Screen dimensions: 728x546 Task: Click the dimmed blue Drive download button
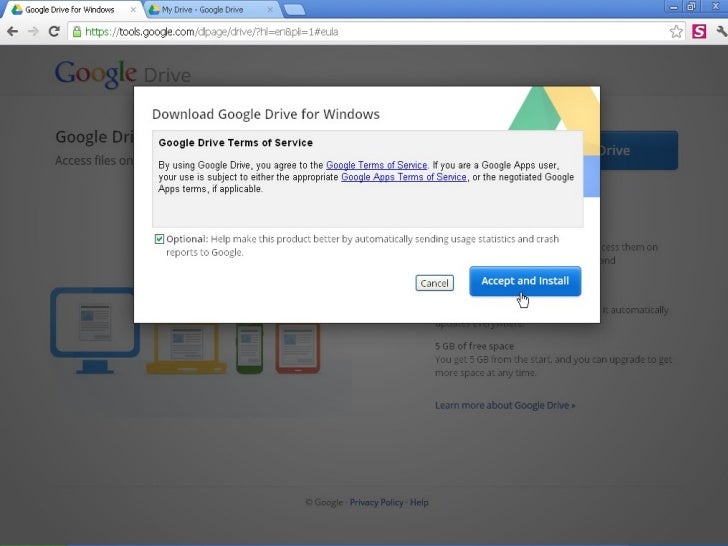click(x=639, y=150)
